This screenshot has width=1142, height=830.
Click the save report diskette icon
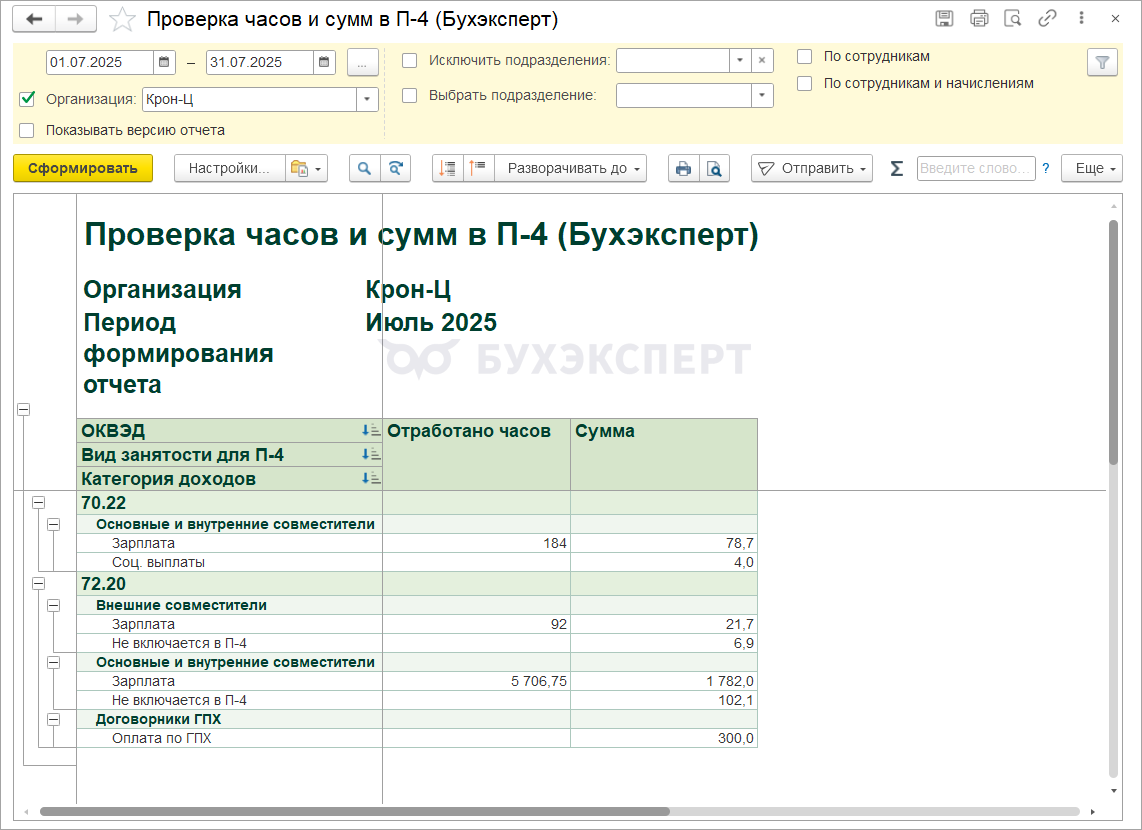point(943,19)
